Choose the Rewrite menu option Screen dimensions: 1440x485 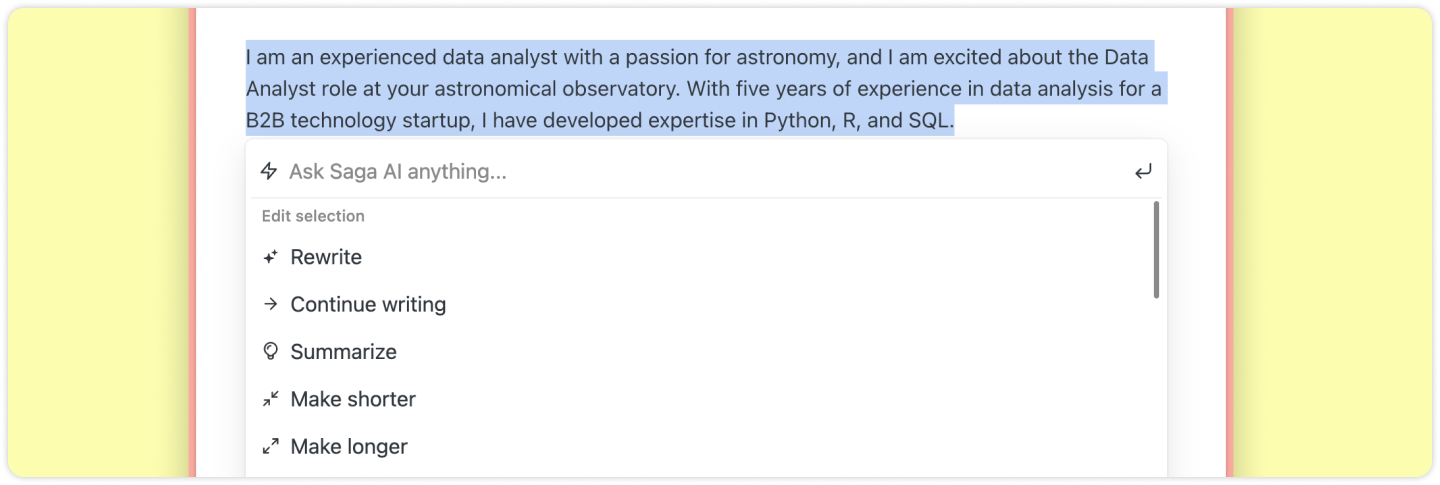point(326,257)
